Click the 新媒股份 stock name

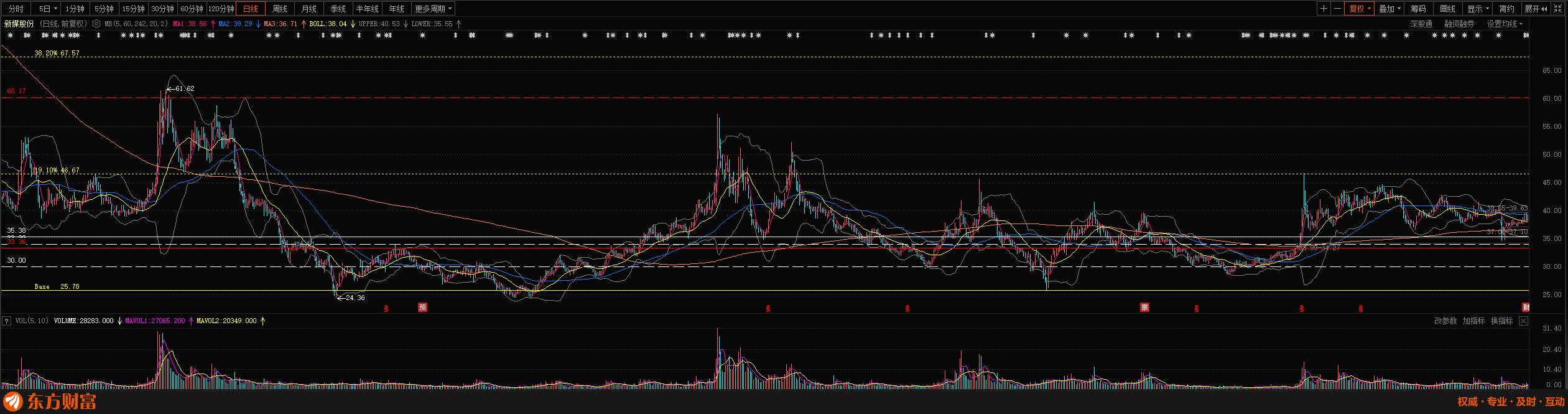coord(19,24)
